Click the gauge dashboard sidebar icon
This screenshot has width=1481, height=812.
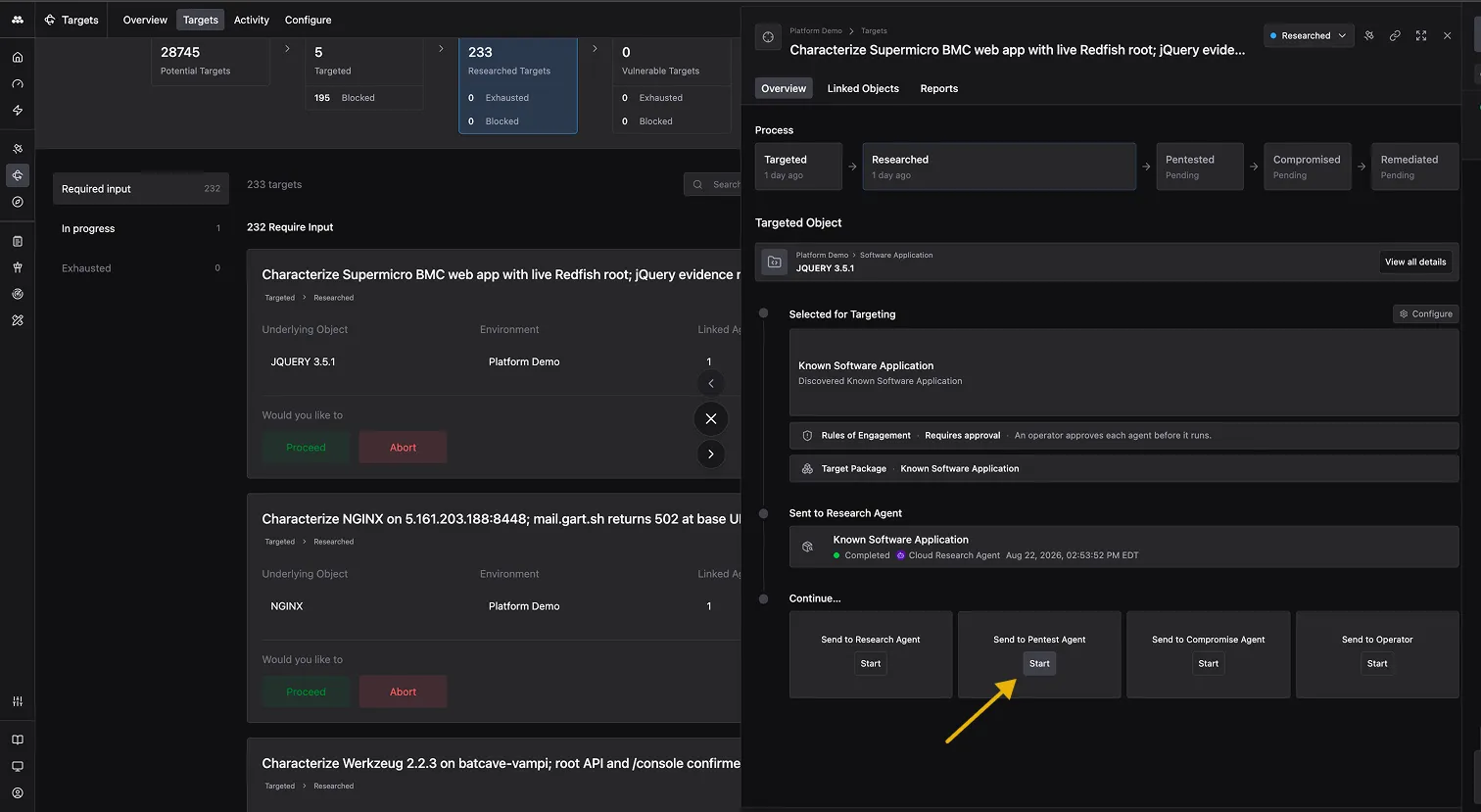pyautogui.click(x=18, y=84)
